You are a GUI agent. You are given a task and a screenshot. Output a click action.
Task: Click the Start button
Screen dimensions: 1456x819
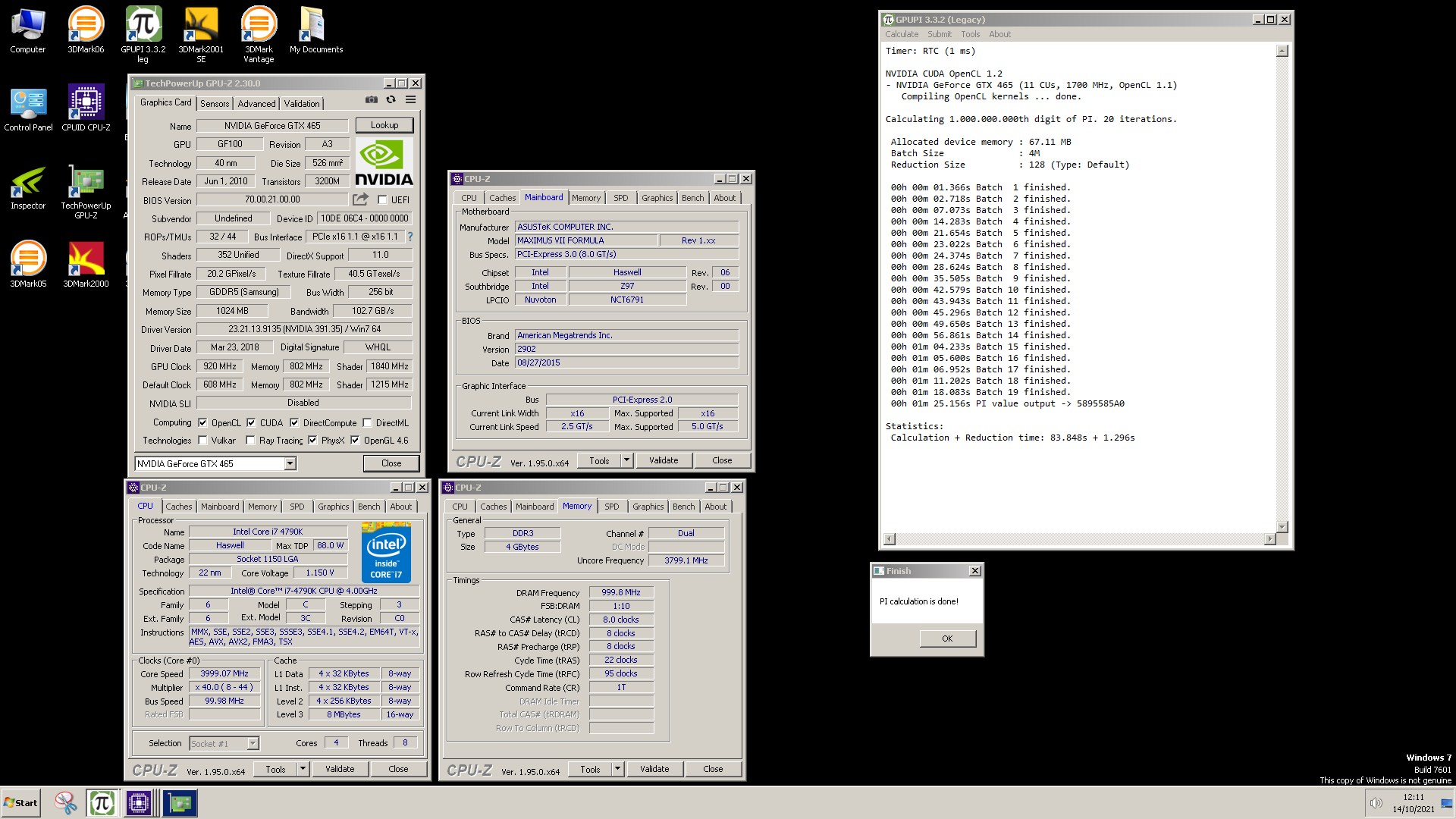point(20,803)
